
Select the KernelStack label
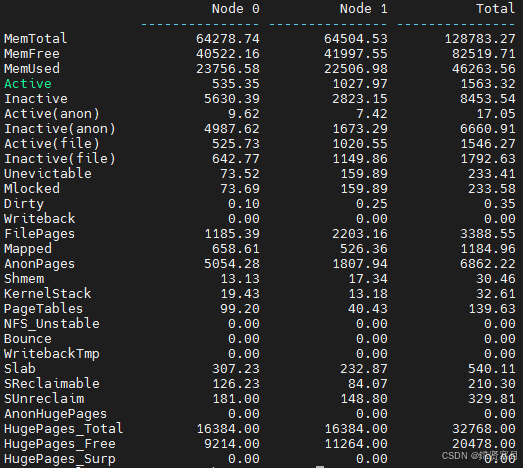(x=48, y=294)
